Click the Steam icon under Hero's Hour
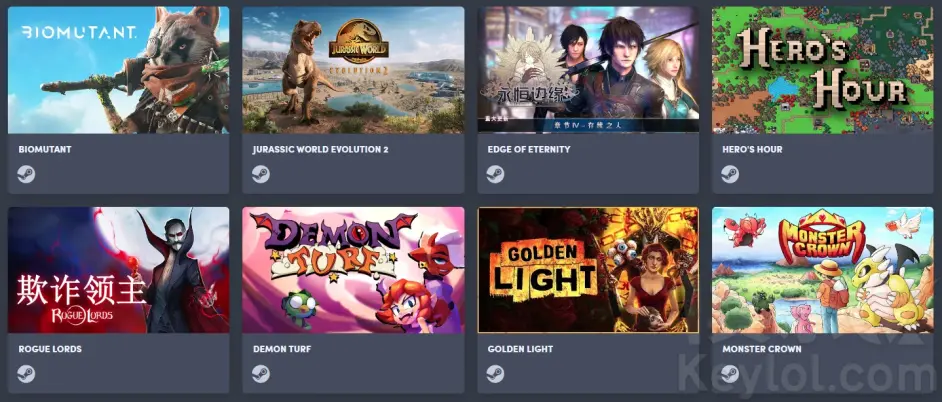The height and width of the screenshot is (402, 942). [730, 174]
